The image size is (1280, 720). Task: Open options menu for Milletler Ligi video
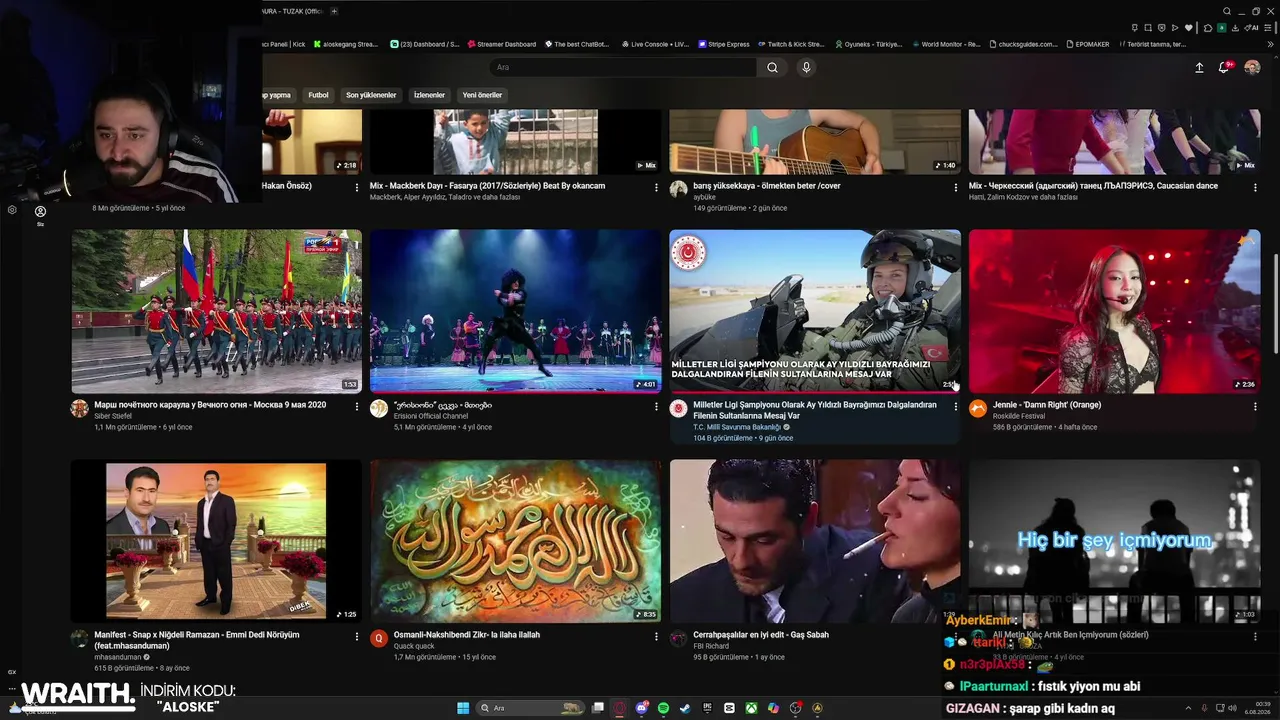[955, 406]
